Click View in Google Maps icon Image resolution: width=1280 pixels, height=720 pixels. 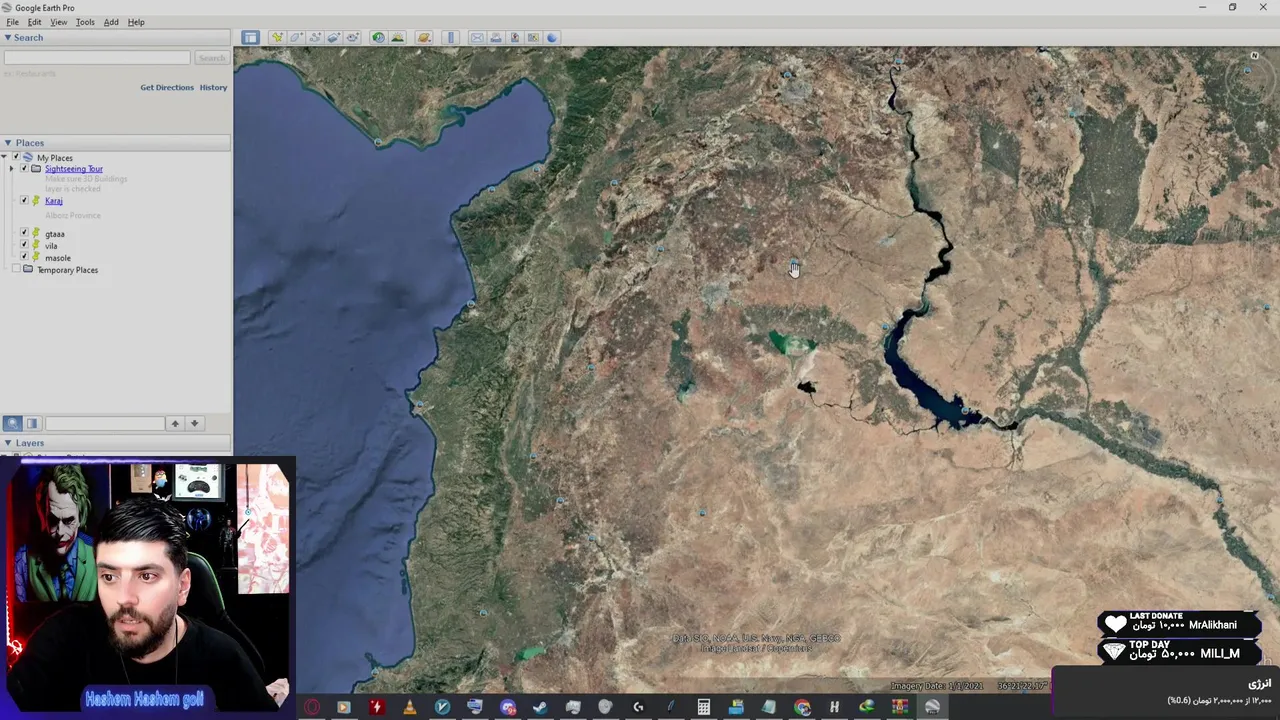pos(533,38)
